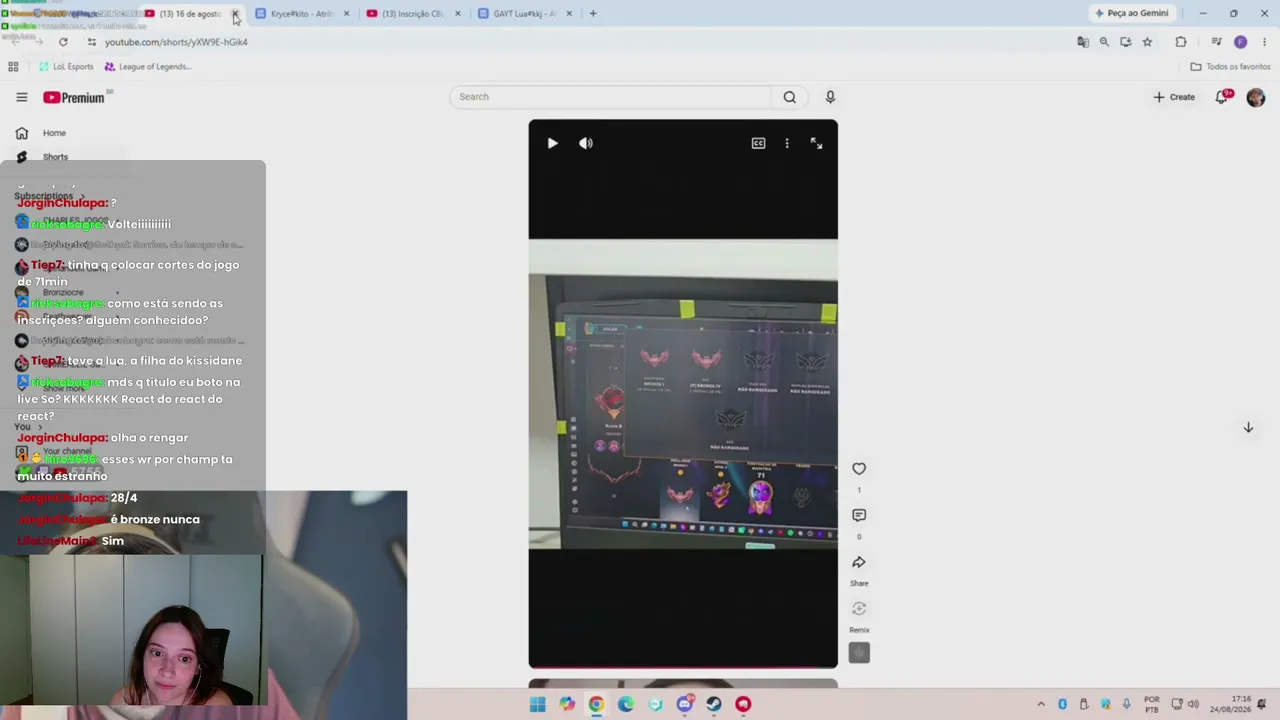Image resolution: width=1280 pixels, height=720 pixels.
Task: Open the volume tray control
Action: pos(1193,704)
